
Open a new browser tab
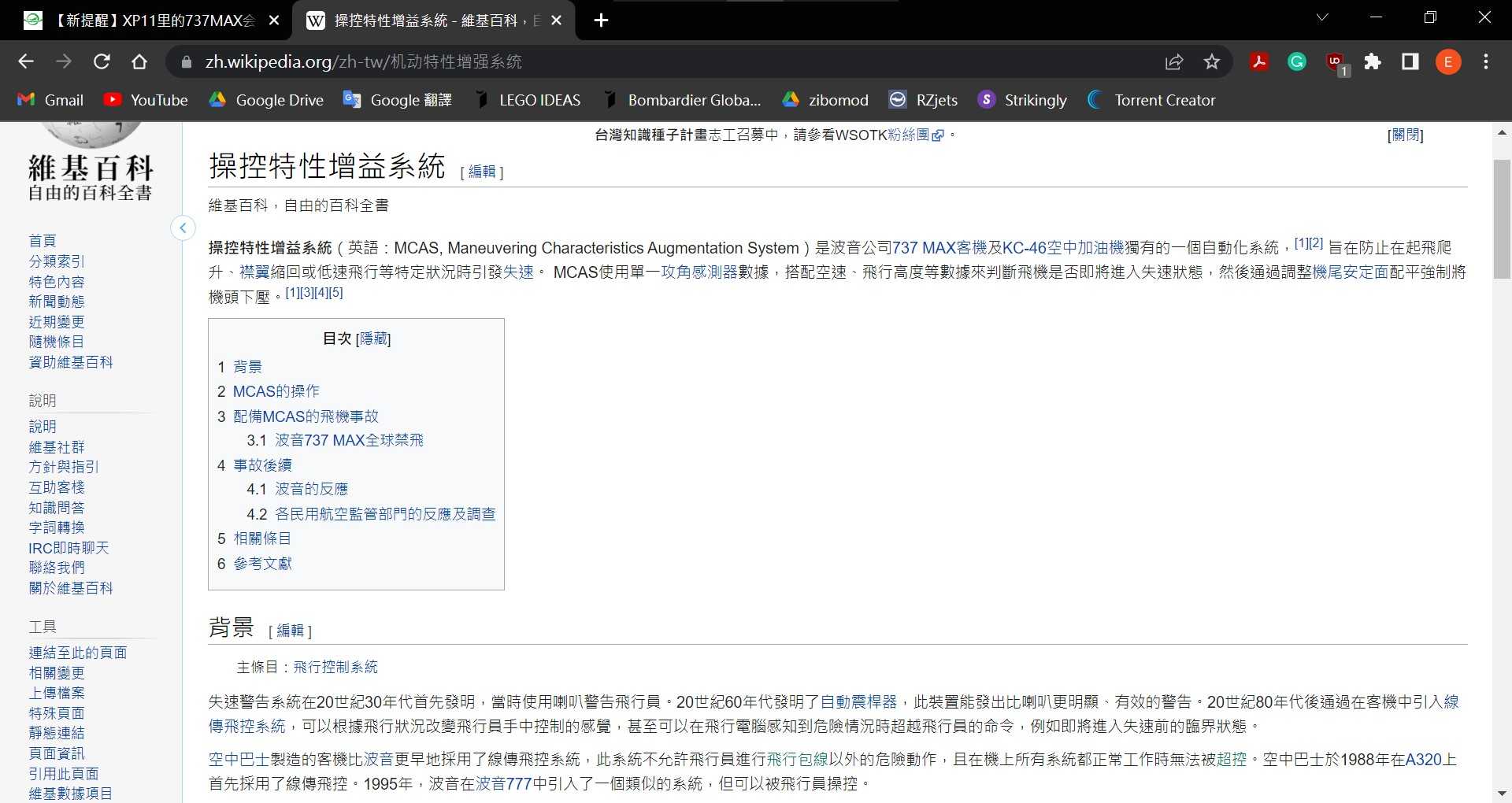point(601,20)
